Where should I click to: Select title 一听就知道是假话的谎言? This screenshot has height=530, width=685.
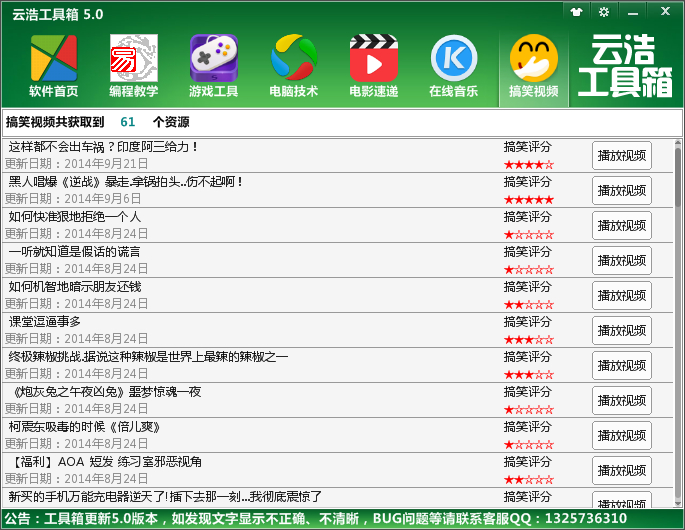click(x=75, y=252)
